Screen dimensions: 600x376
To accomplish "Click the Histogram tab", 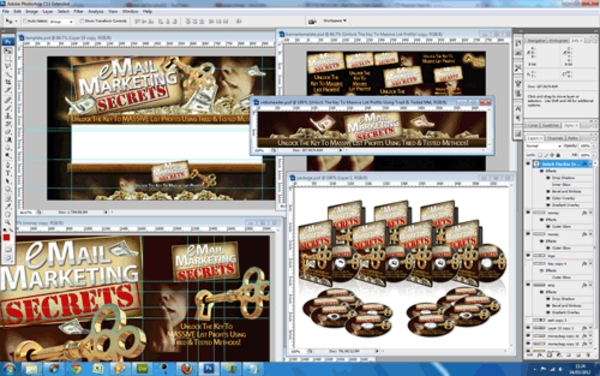I will pos(558,41).
